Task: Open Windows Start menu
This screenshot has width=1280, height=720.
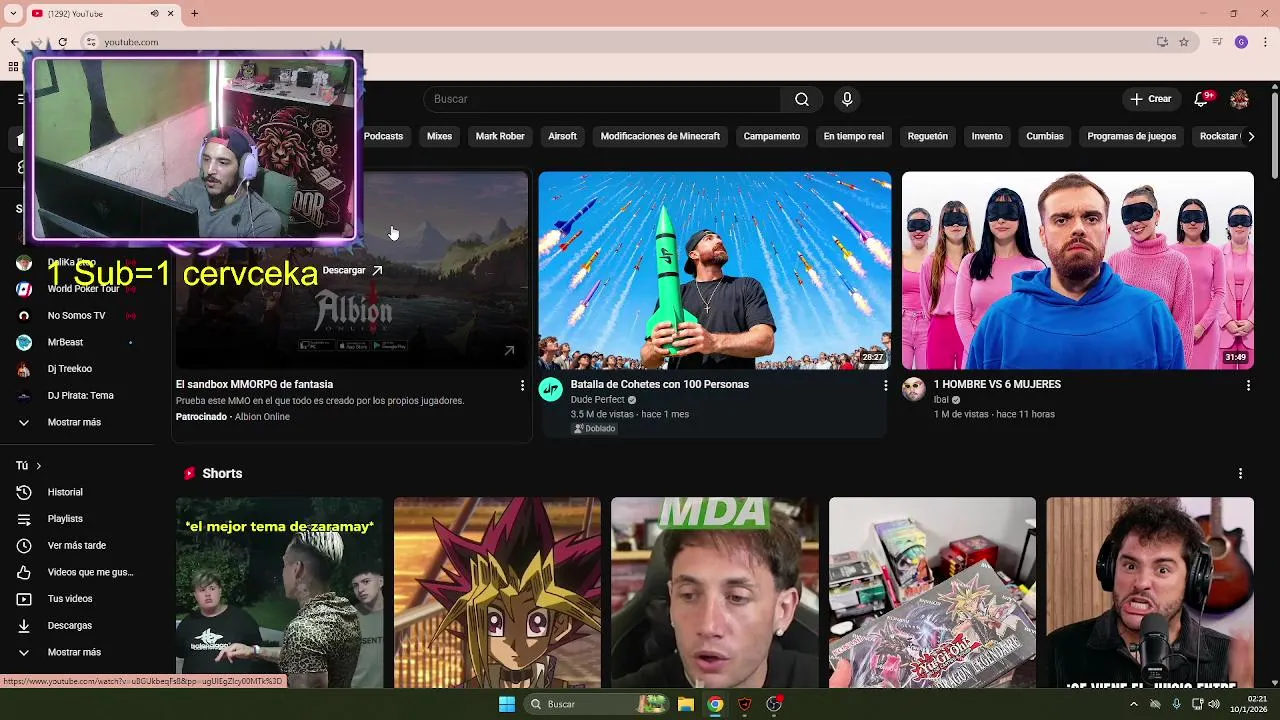Action: click(x=507, y=704)
